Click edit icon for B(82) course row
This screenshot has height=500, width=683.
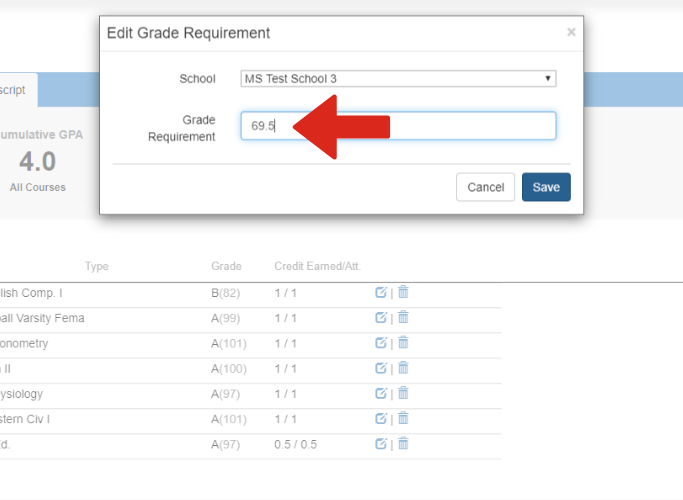[x=380, y=292]
